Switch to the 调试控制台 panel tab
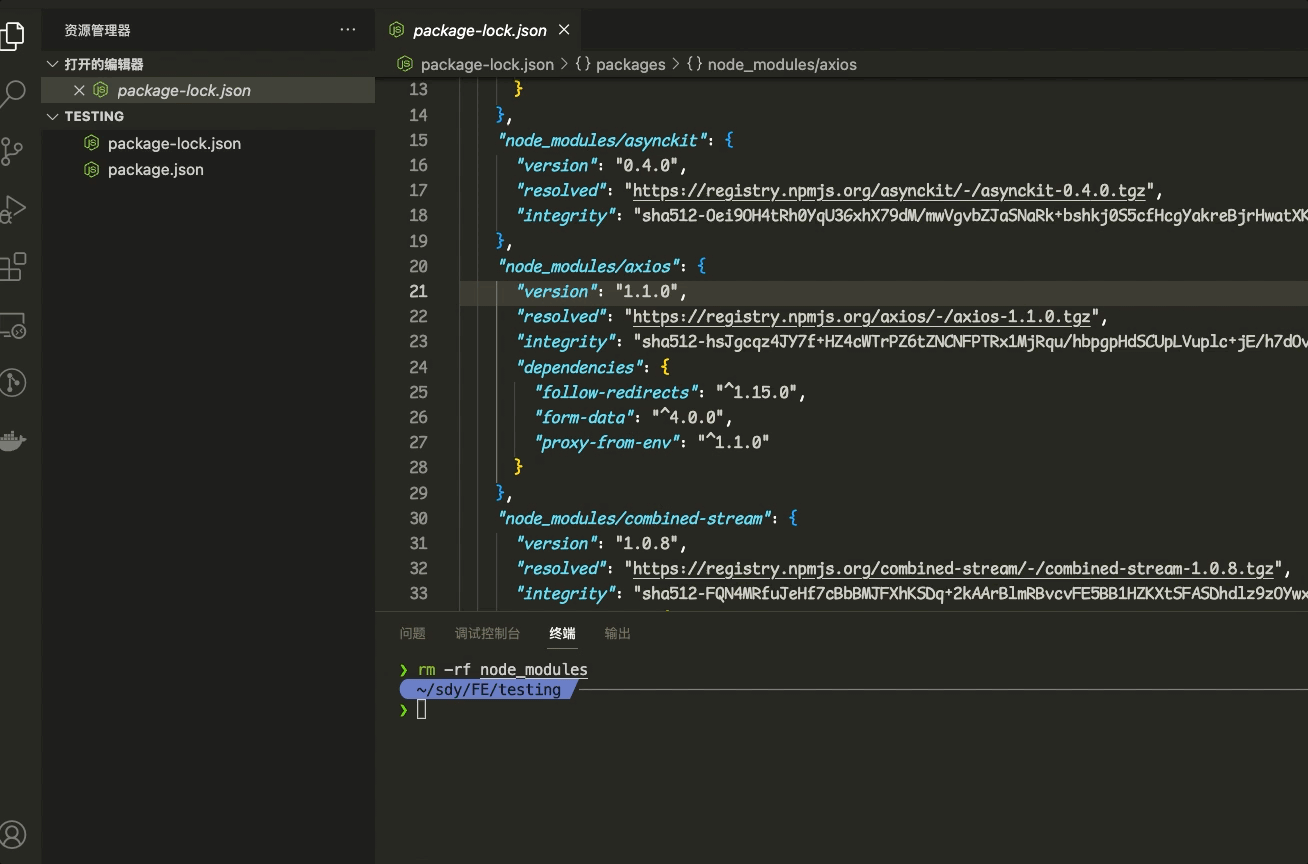 point(487,633)
